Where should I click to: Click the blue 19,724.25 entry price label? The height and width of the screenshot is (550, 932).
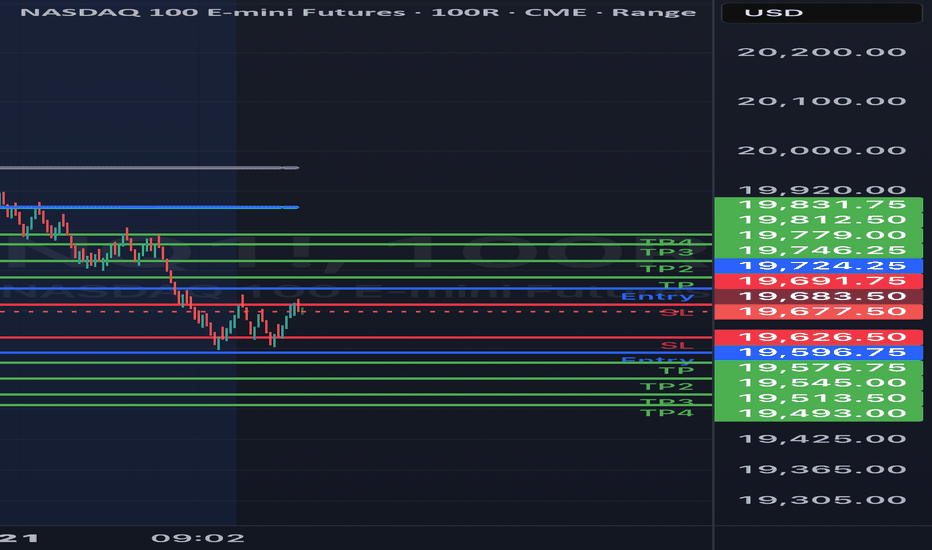click(x=818, y=266)
